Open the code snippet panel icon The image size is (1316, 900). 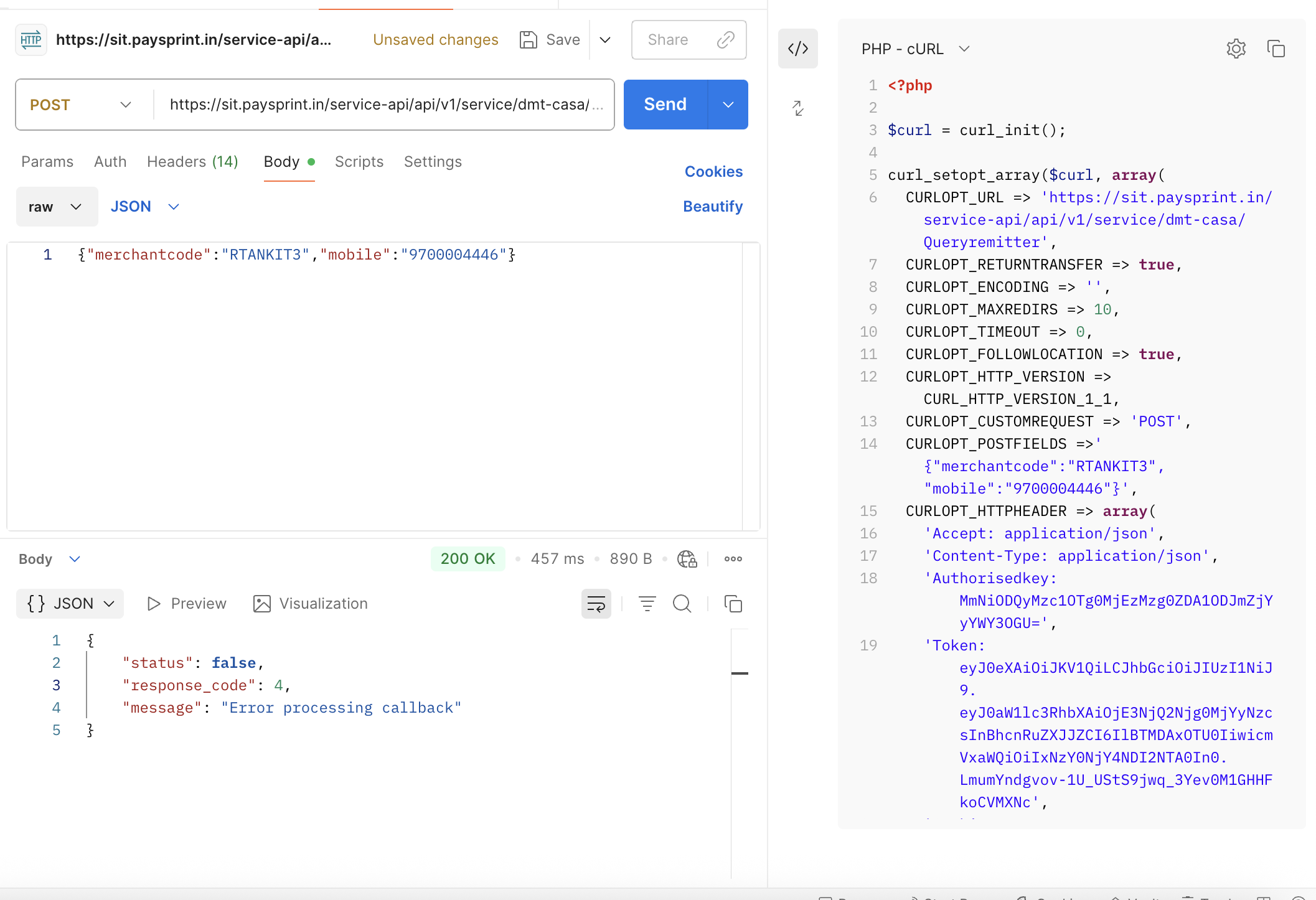[x=797, y=49]
